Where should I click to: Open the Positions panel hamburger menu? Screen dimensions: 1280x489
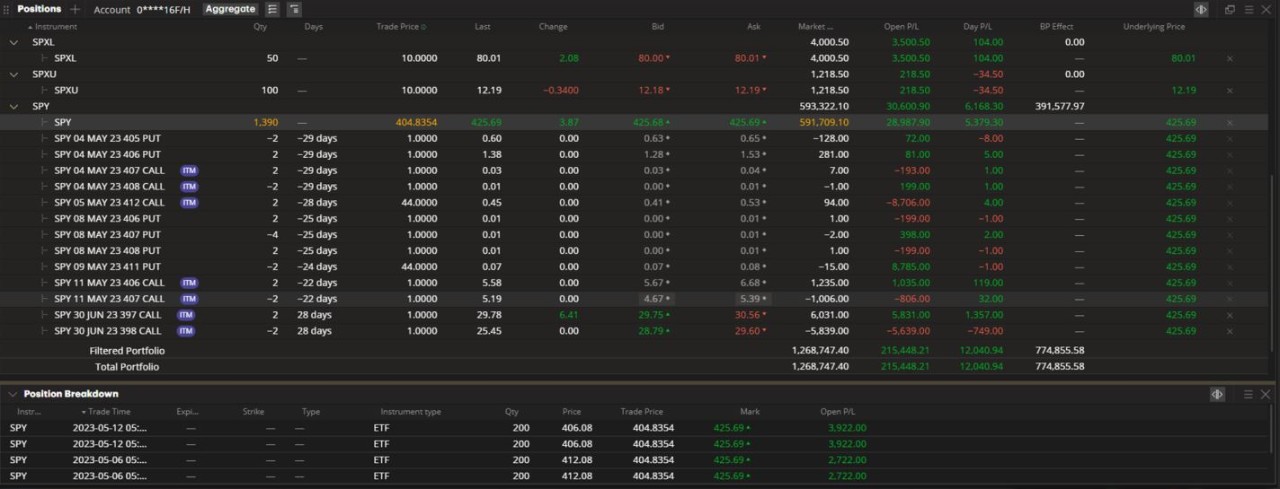pos(1247,9)
